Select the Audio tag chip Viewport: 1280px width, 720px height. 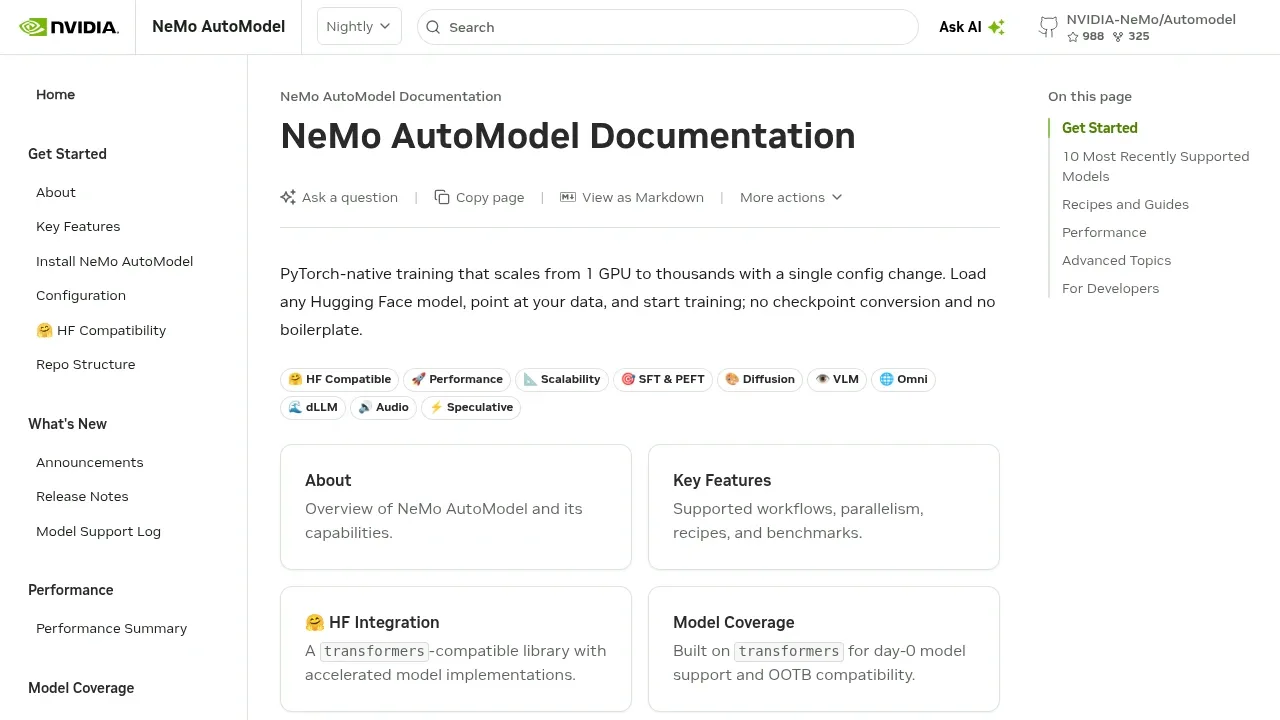383,407
